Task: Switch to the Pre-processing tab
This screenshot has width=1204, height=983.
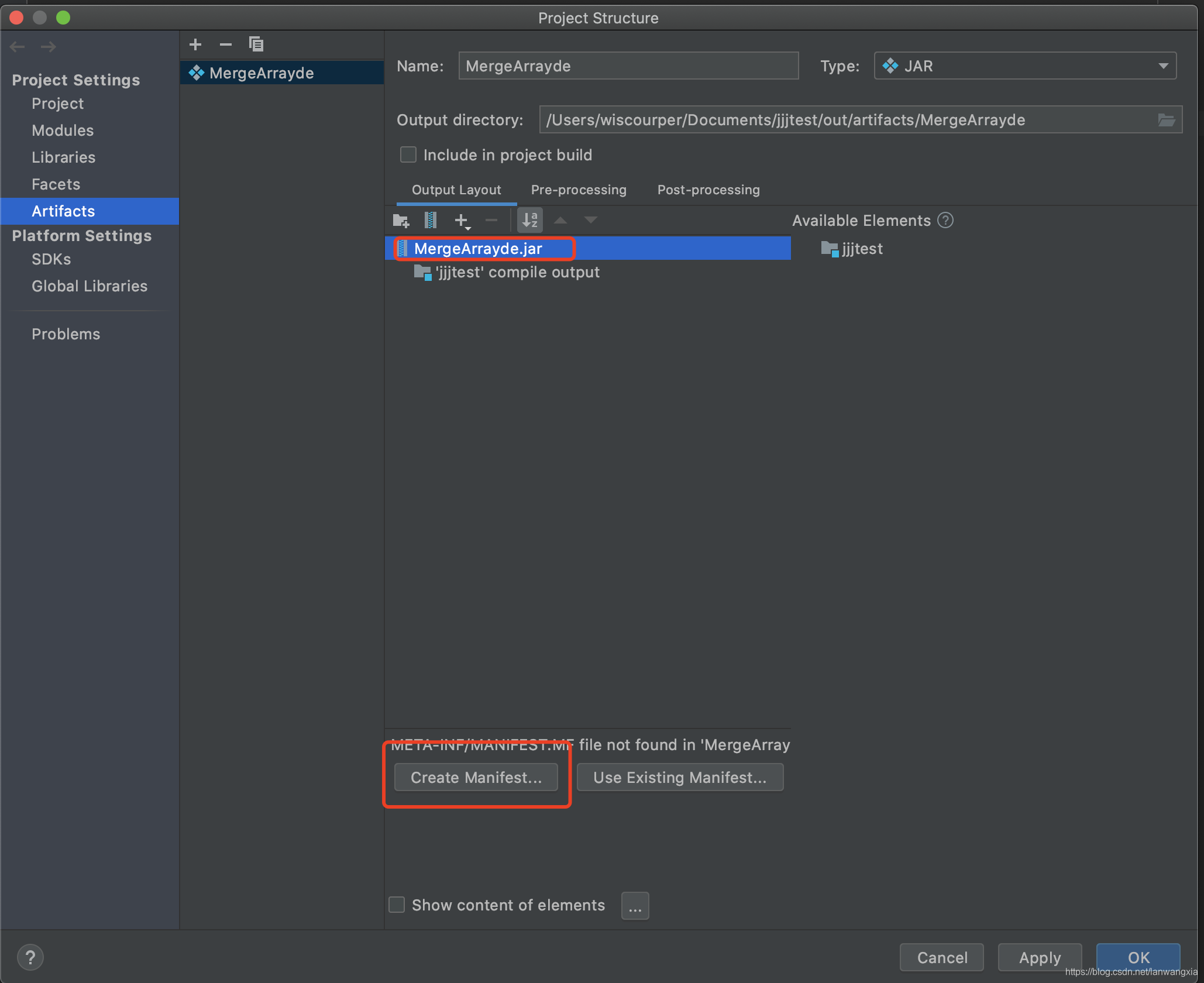Action: click(x=579, y=190)
